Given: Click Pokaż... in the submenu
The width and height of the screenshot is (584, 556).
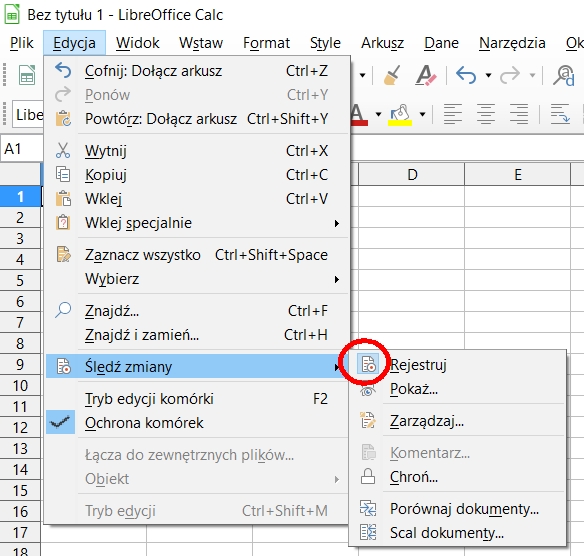Looking at the screenshot, I should click(458, 389).
